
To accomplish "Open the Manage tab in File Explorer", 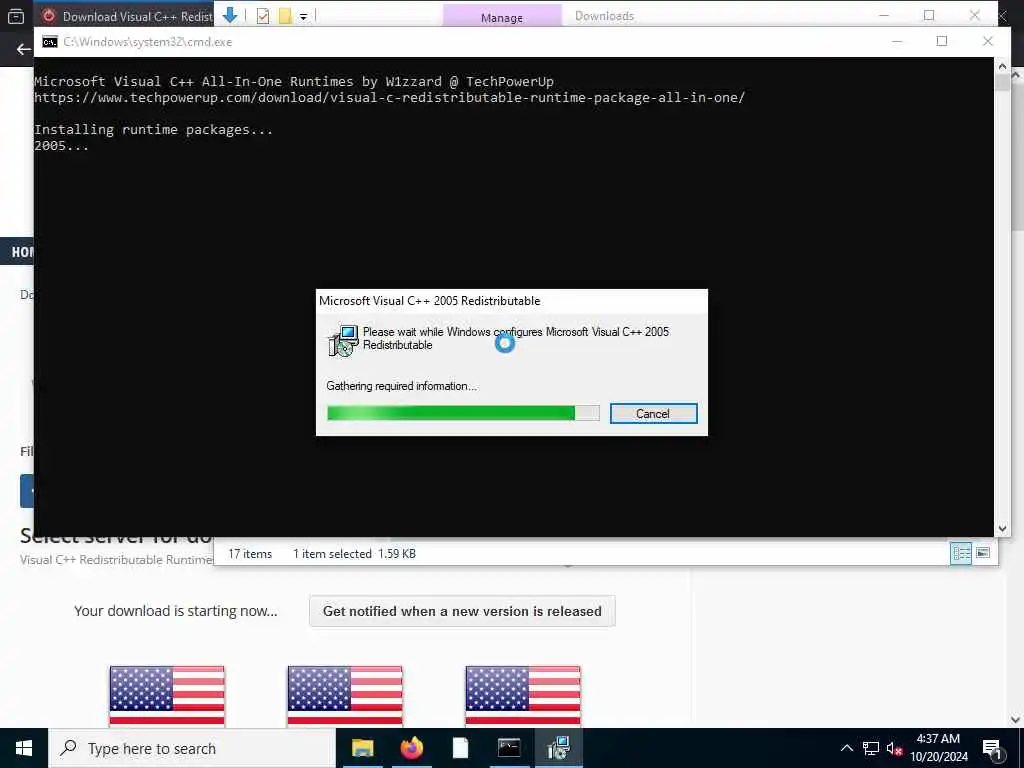I will [x=502, y=16].
